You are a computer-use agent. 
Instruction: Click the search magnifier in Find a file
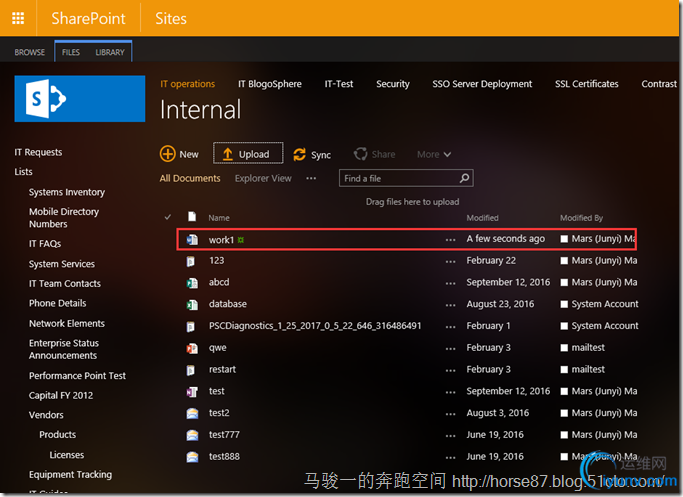click(465, 178)
